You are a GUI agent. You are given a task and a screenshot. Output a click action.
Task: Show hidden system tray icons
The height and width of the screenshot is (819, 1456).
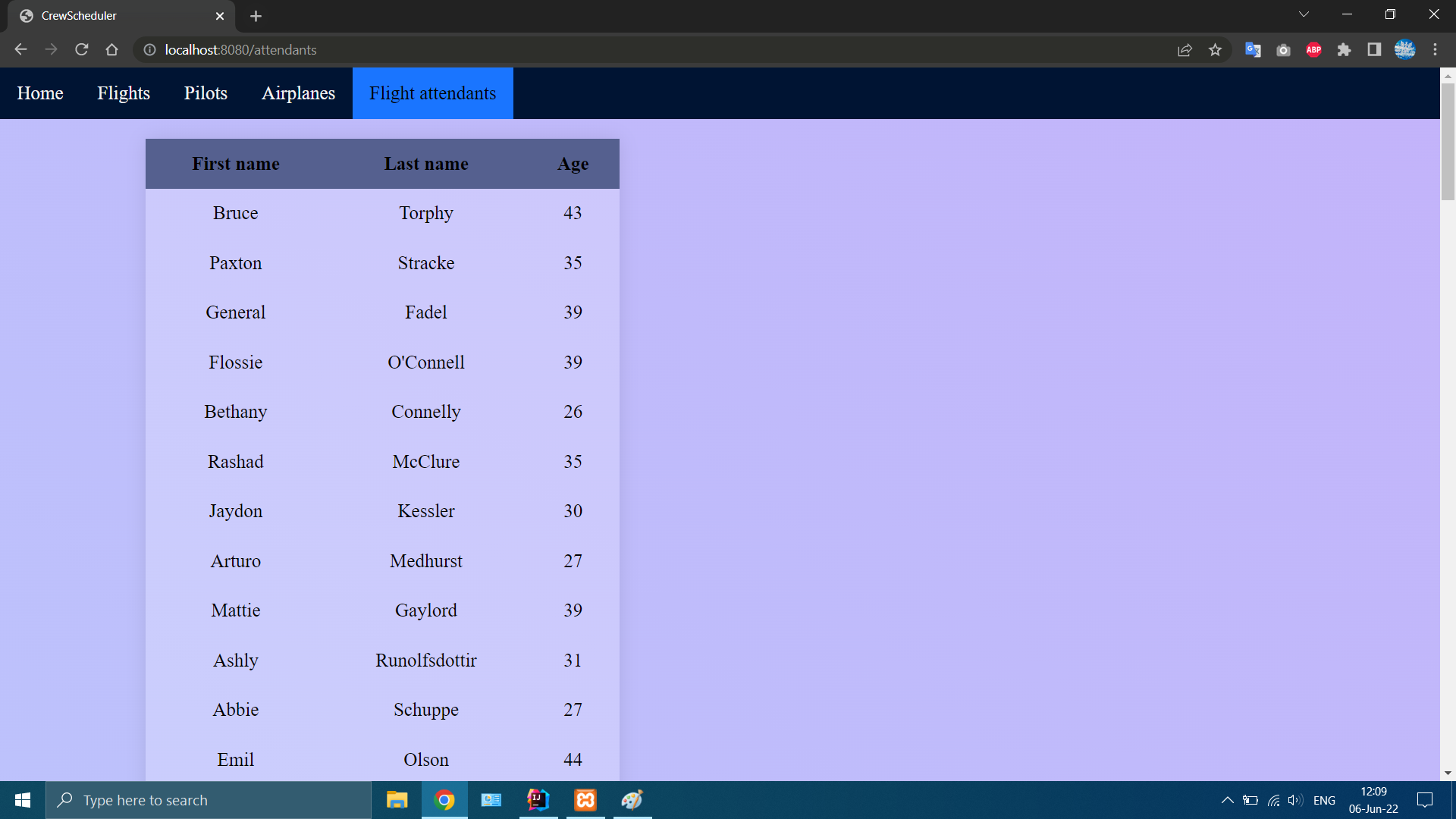(x=1227, y=800)
